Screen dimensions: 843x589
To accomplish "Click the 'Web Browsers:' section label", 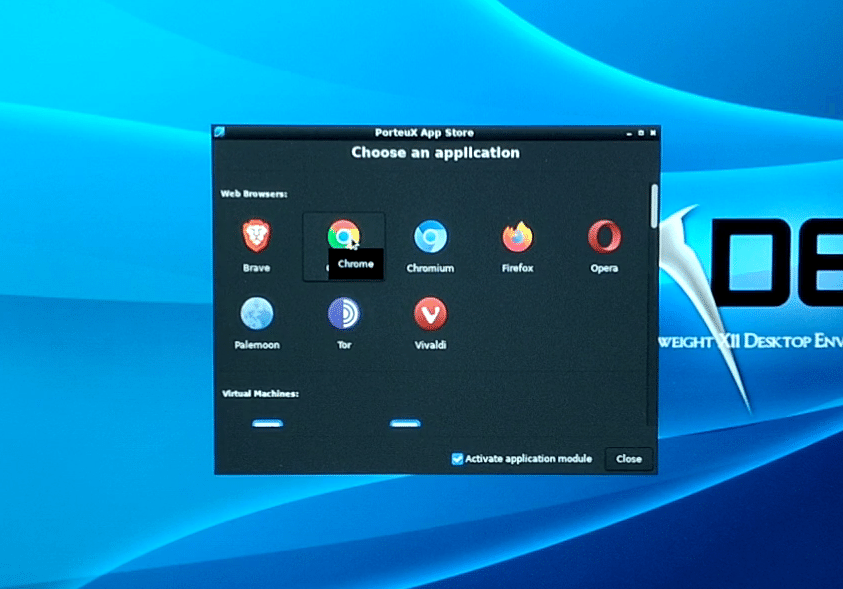I will (254, 194).
